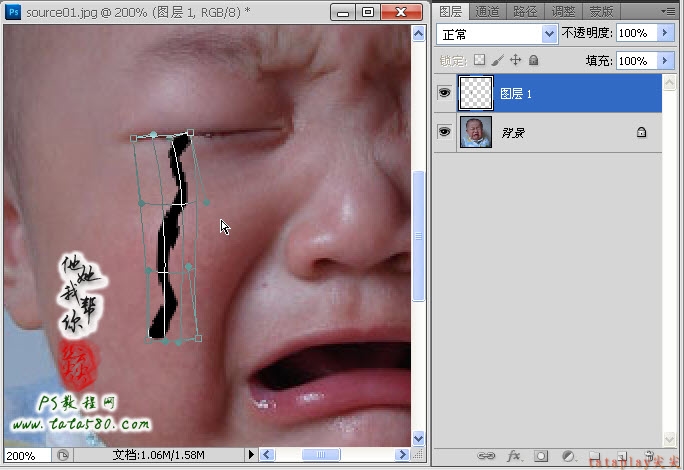Create a new layer
The image size is (684, 470).
pos(622,456)
